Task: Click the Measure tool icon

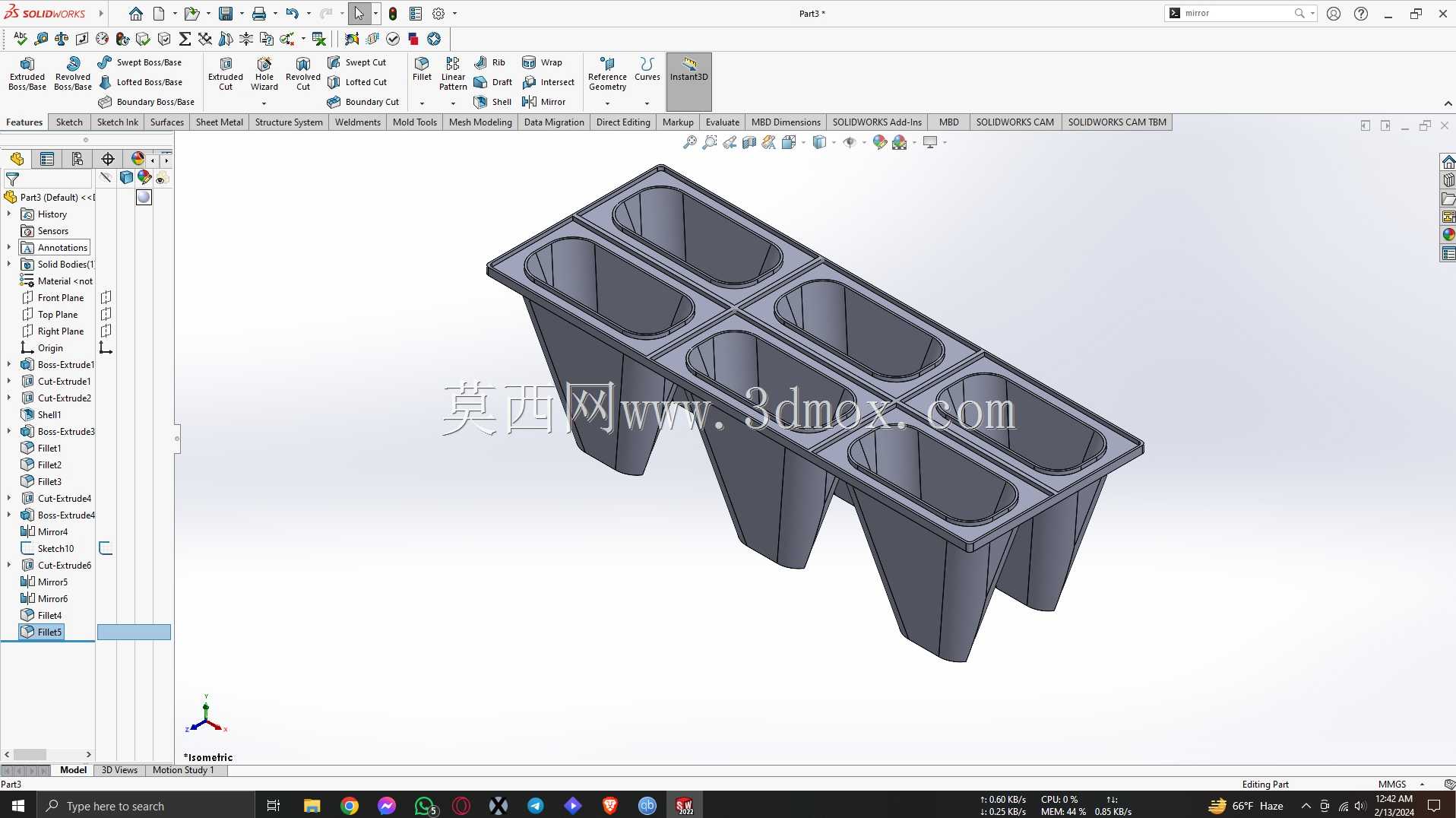Action: coord(41,39)
